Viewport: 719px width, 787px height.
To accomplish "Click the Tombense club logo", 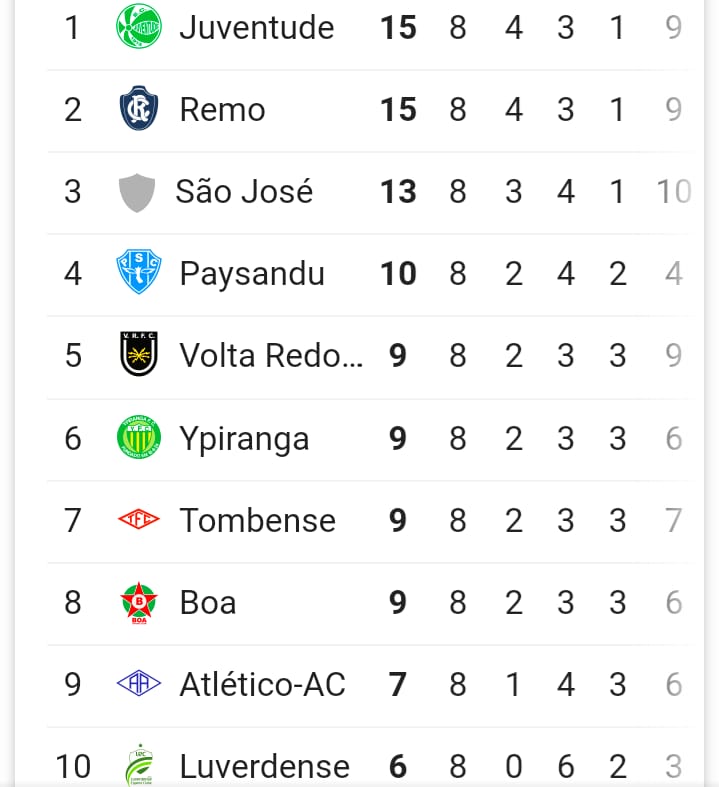I will pos(138,520).
